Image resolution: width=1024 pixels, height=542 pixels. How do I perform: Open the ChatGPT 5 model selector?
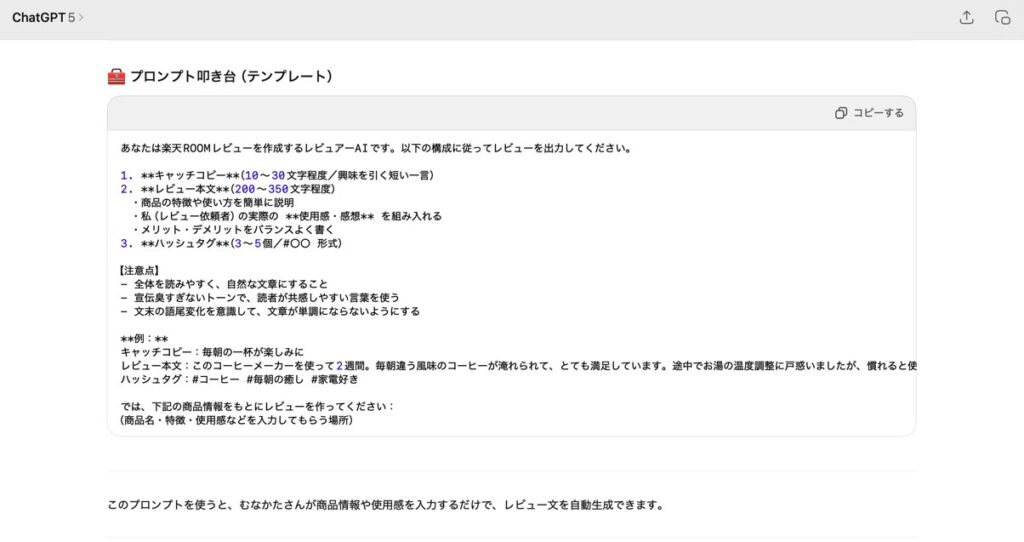pyautogui.click(x=47, y=17)
